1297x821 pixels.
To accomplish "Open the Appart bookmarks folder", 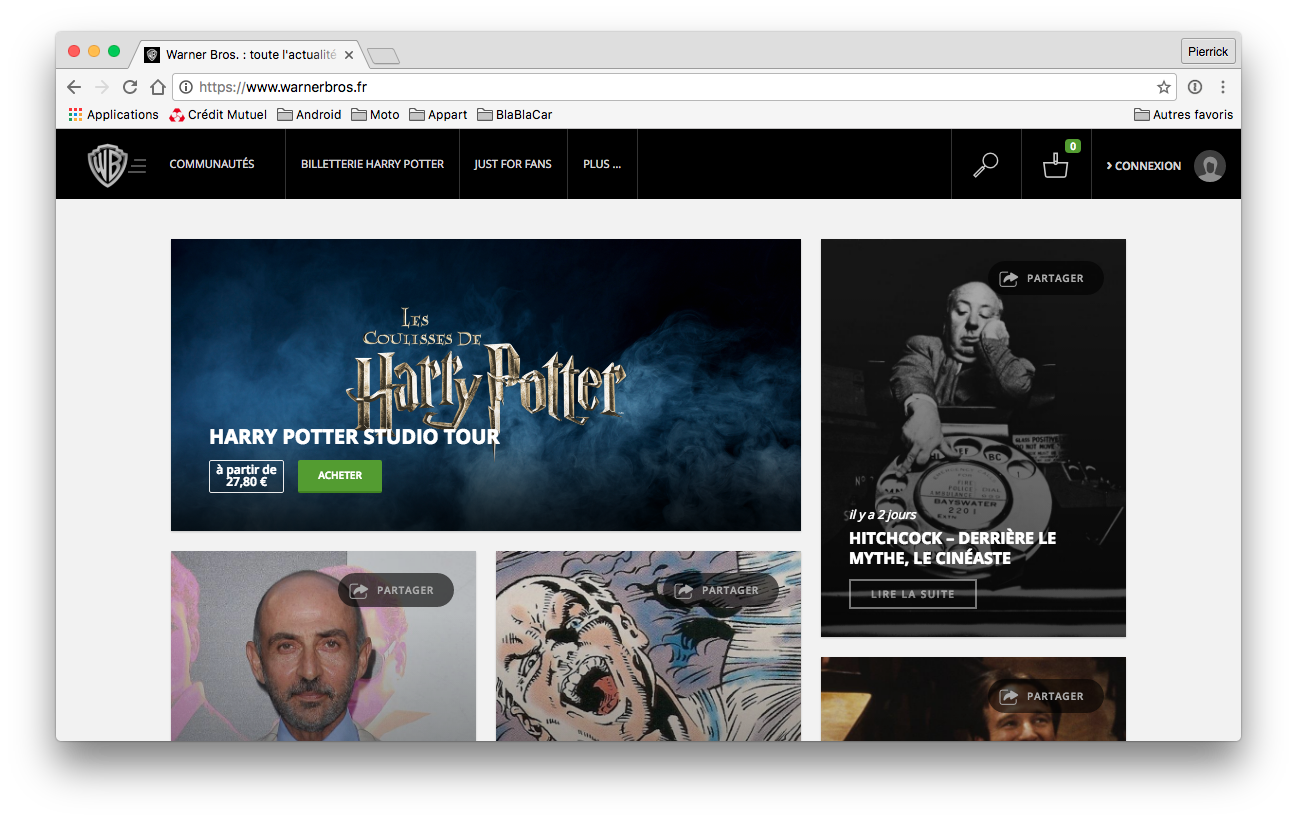I will click(438, 115).
